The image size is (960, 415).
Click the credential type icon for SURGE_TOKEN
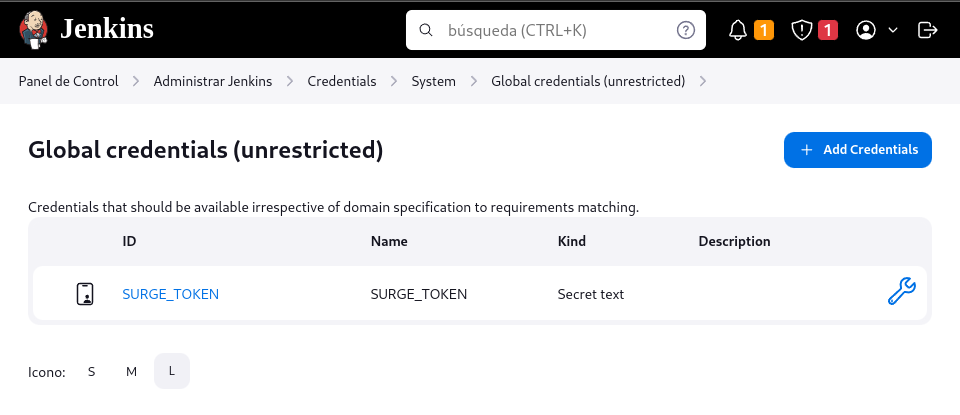(x=85, y=294)
